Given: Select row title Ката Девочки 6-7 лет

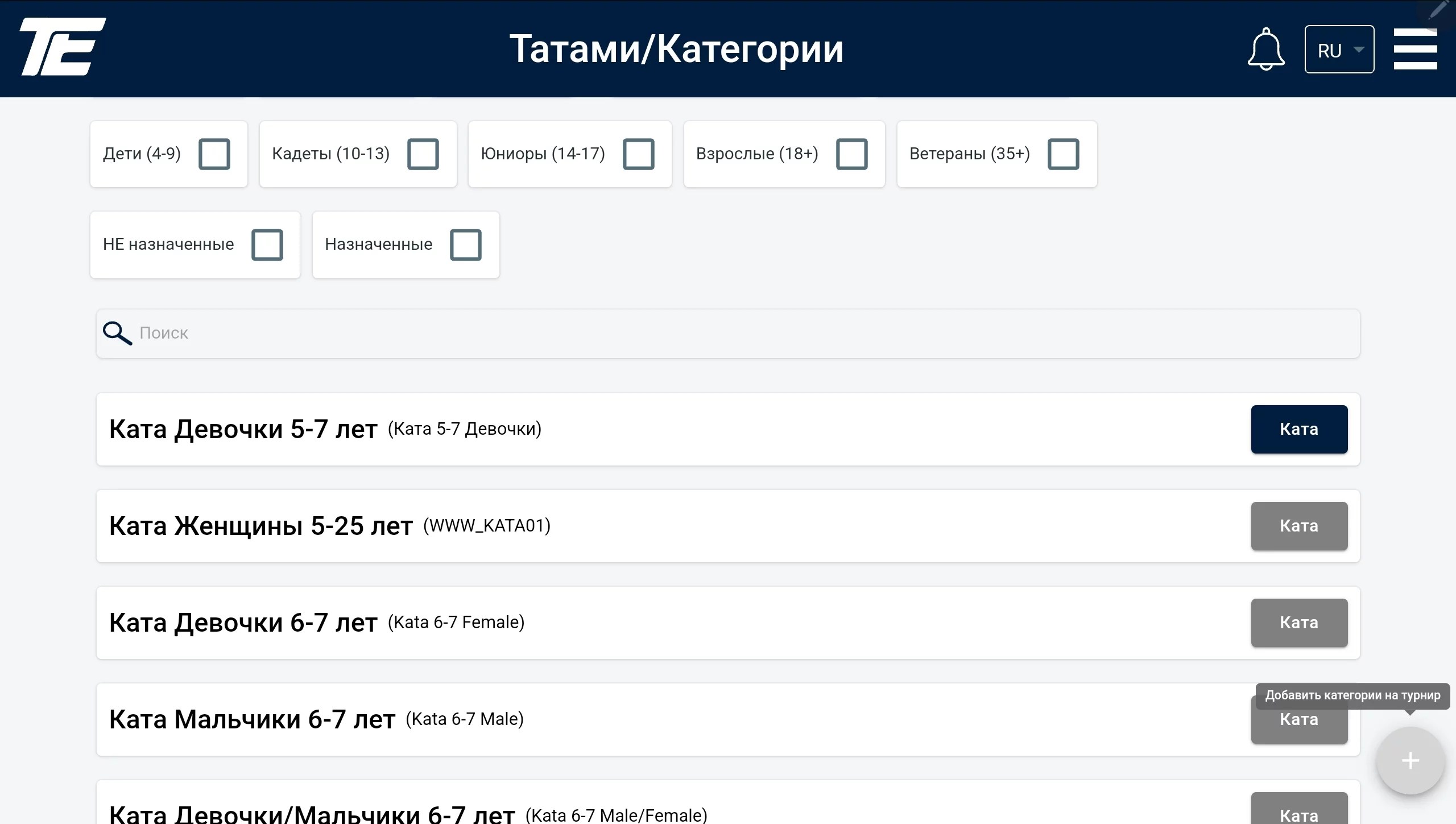Looking at the screenshot, I should coord(243,623).
